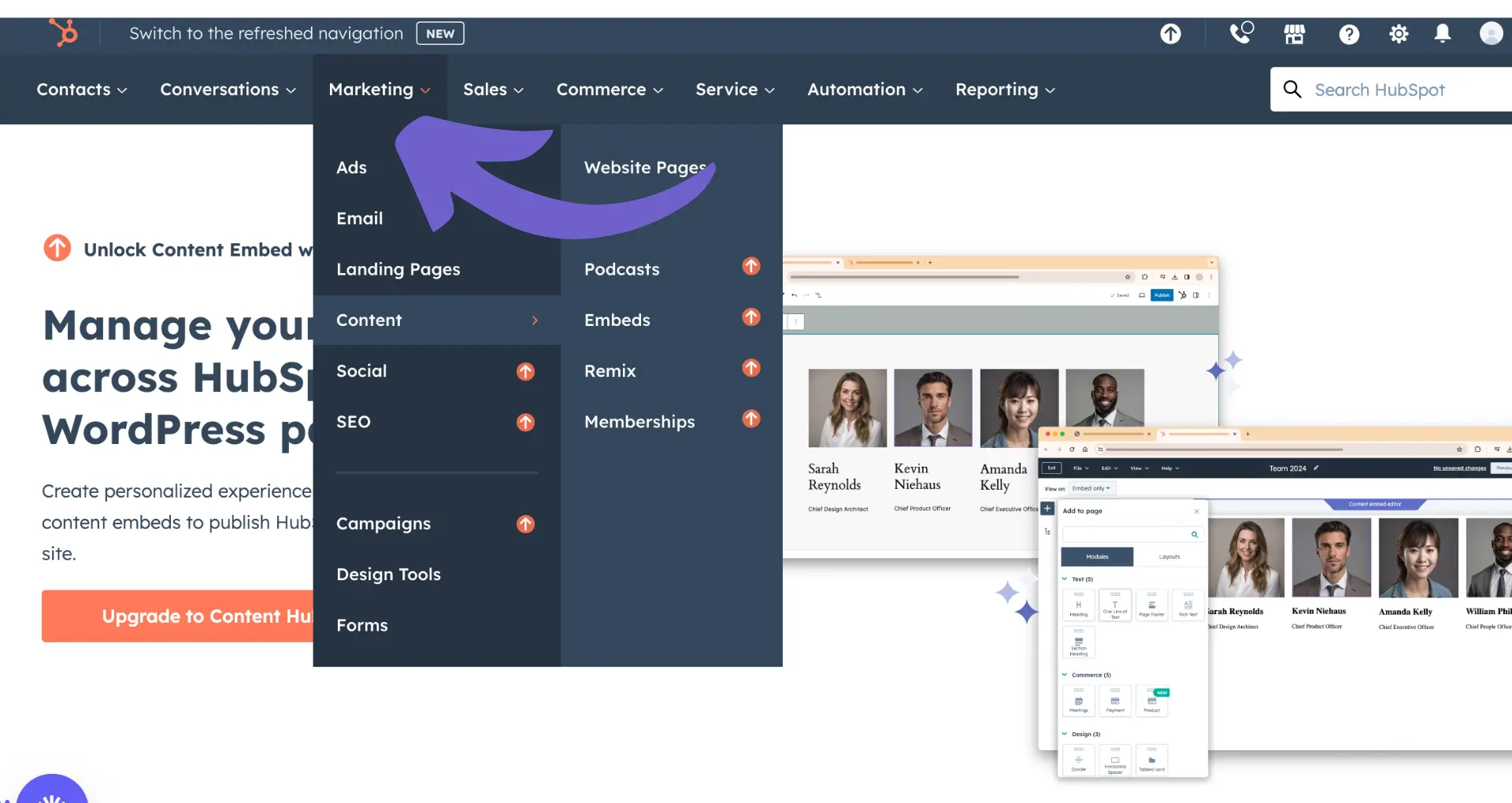Open Remix submenu item
The height and width of the screenshot is (803, 1512).
610,371
